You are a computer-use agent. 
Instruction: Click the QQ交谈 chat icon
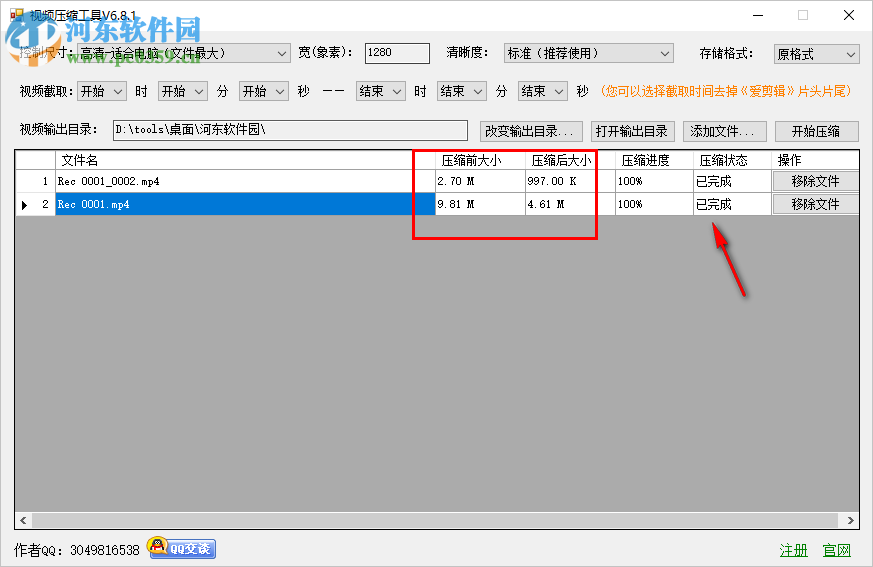tap(182, 548)
